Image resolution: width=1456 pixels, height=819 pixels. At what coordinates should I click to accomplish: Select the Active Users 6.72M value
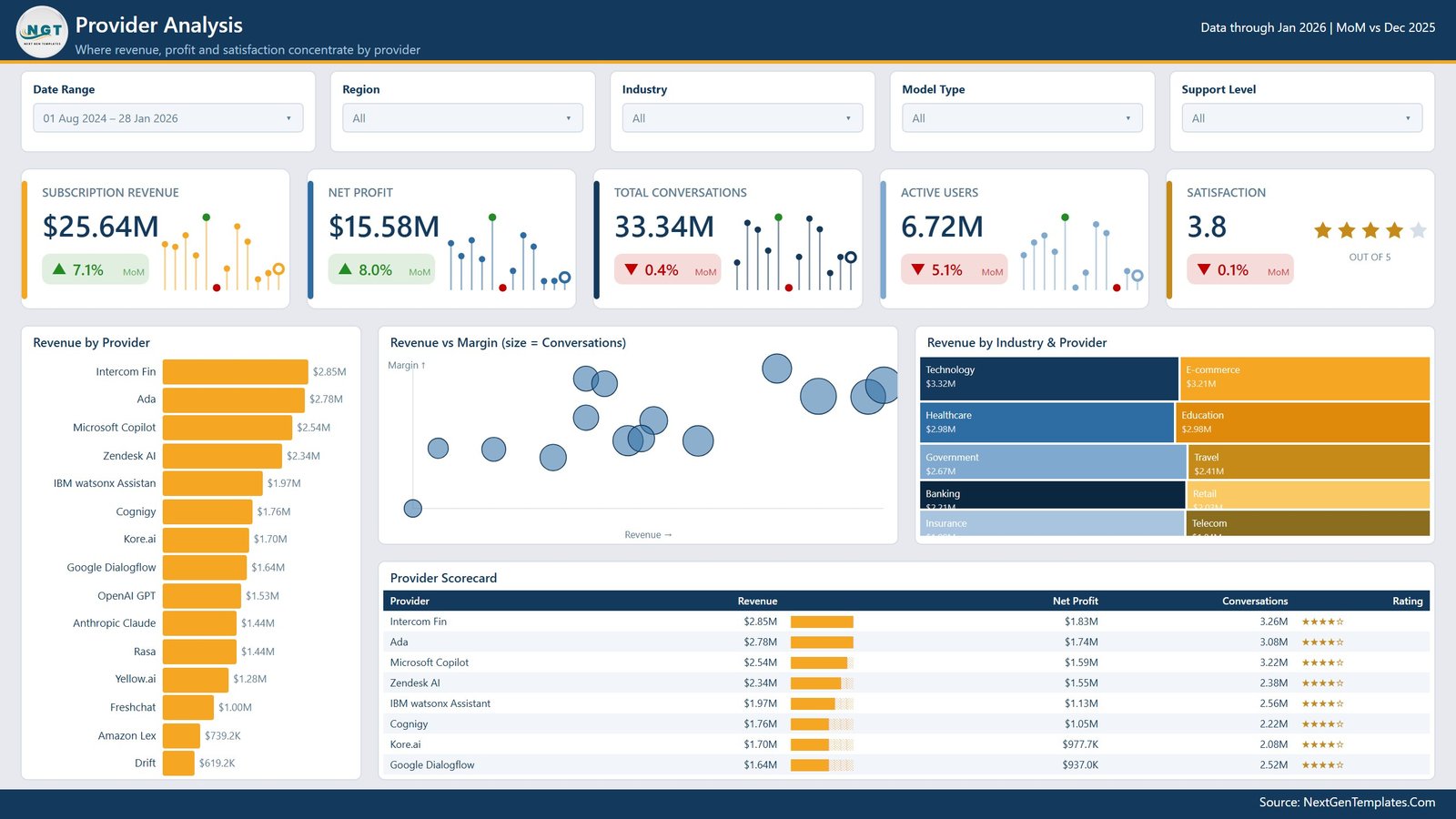point(942,227)
